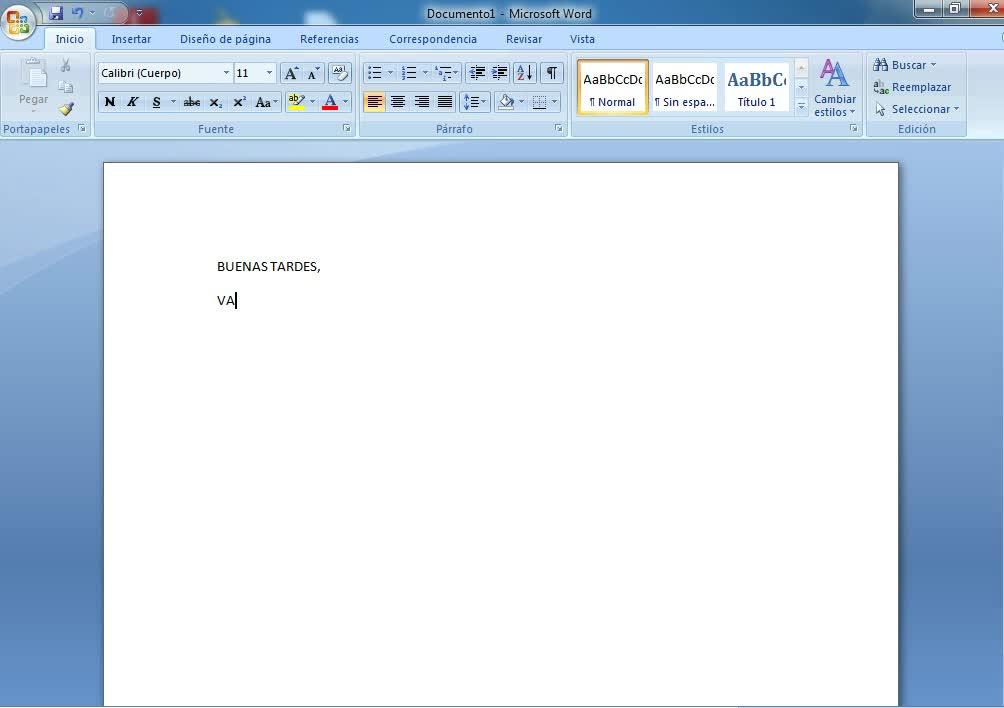Open Párrafo dialog launcher
The width and height of the screenshot is (1004, 708).
click(559, 129)
